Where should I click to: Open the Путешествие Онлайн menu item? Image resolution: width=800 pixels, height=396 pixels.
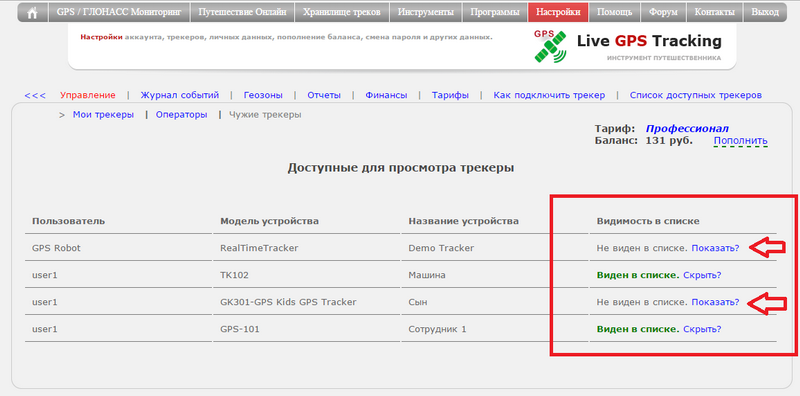[x=242, y=12]
